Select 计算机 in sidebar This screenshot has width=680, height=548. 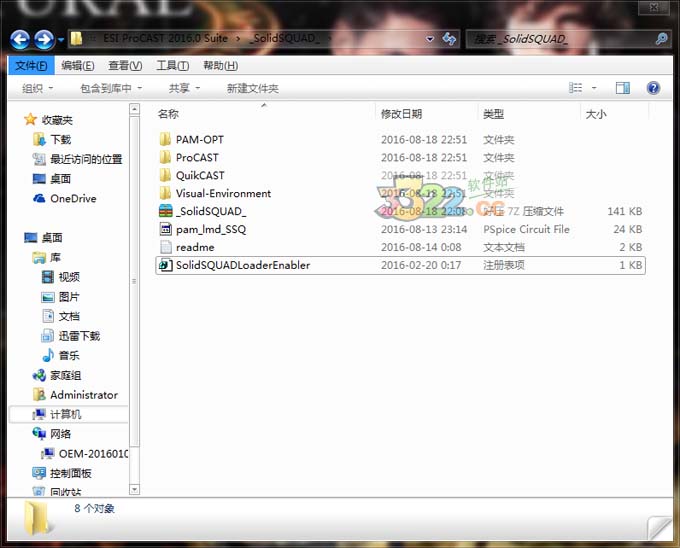68,414
